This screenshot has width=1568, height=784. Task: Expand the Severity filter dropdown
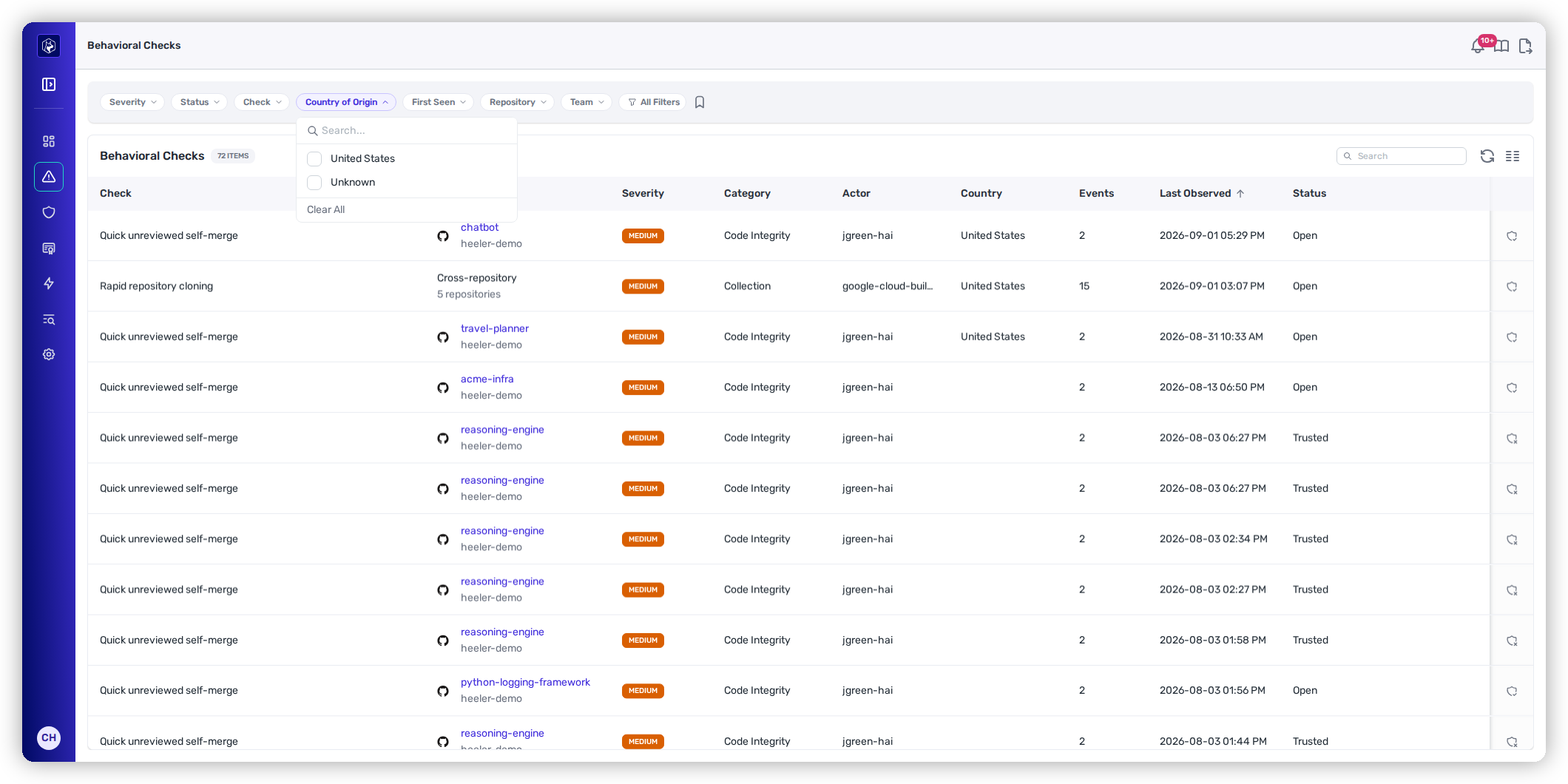point(132,102)
